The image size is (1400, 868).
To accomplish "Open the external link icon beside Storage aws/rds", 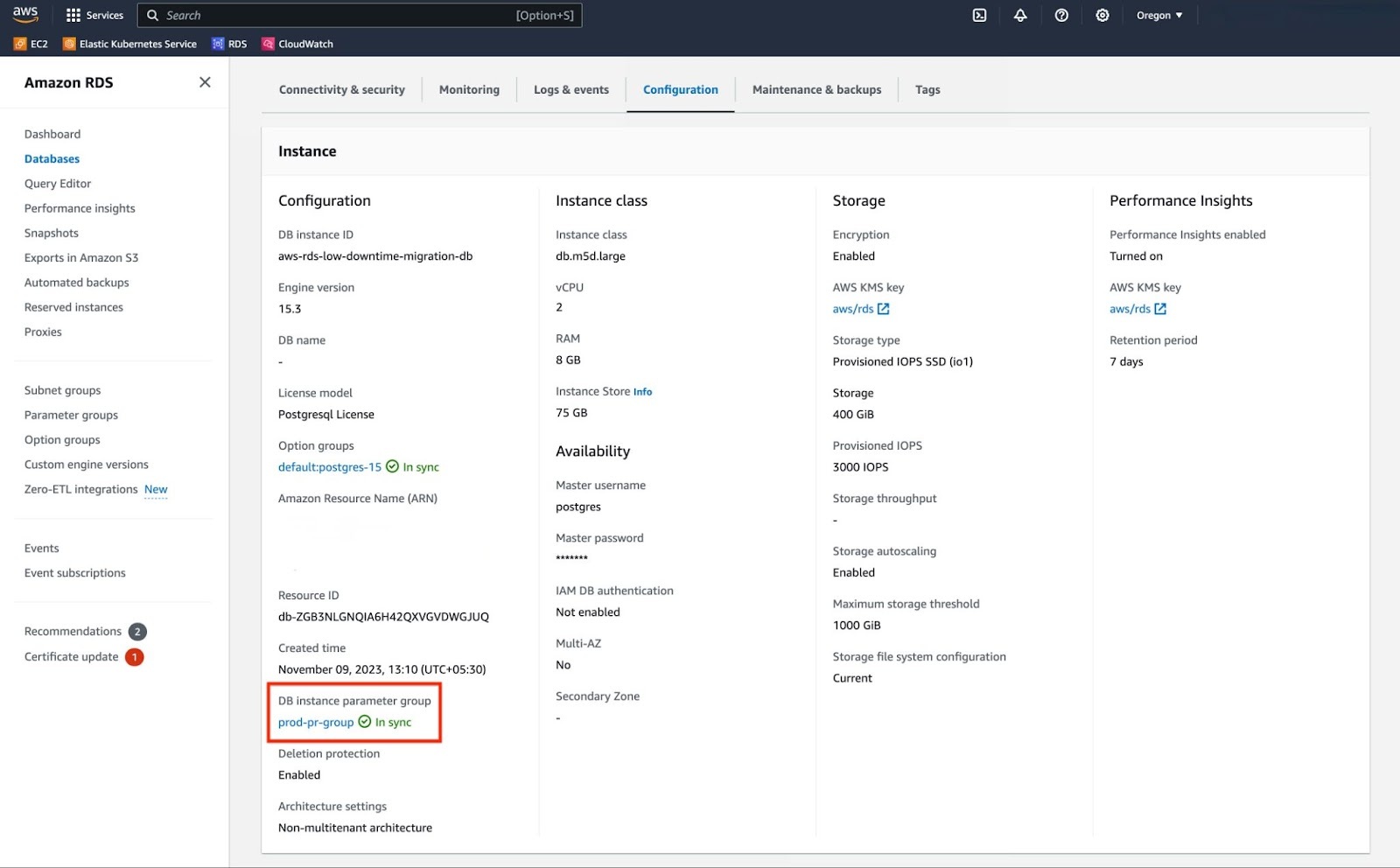I will tap(884, 309).
